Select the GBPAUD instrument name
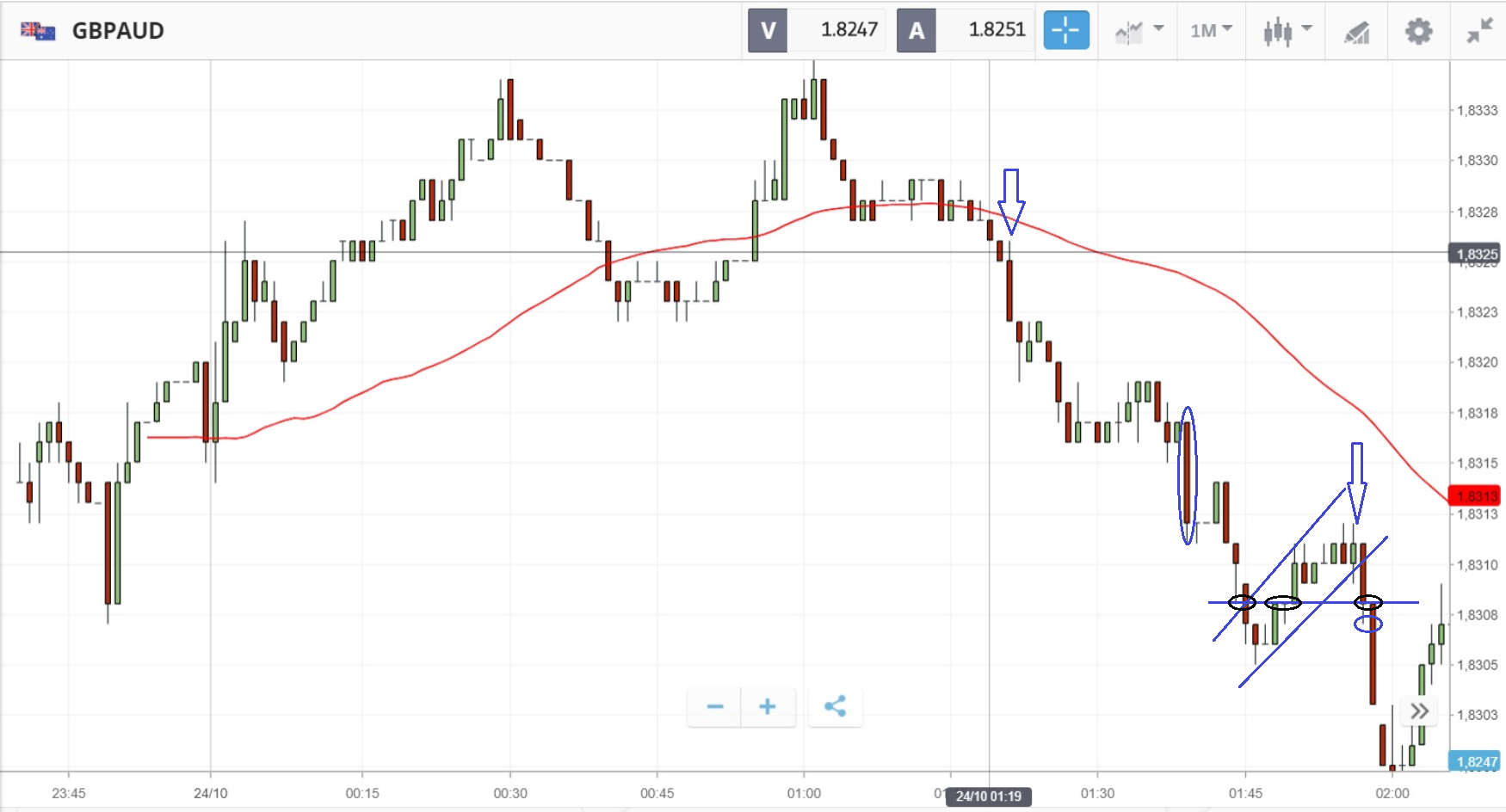 [118, 31]
